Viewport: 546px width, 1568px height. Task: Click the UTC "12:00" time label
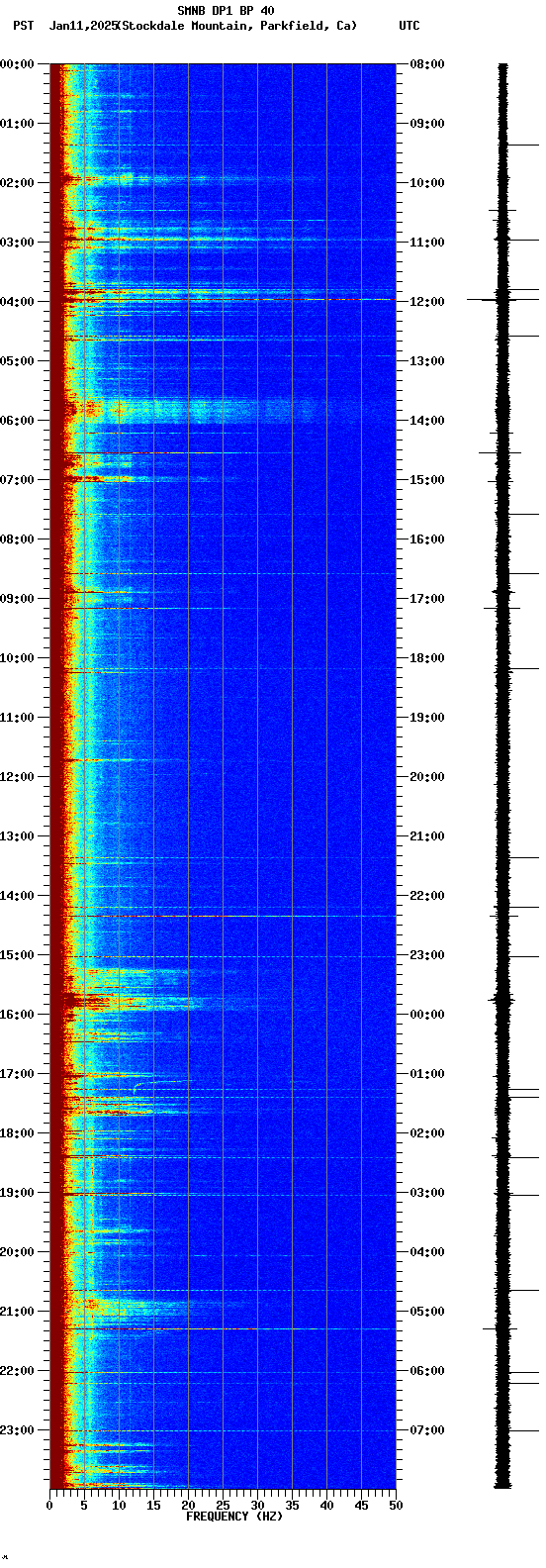pyautogui.click(x=427, y=302)
